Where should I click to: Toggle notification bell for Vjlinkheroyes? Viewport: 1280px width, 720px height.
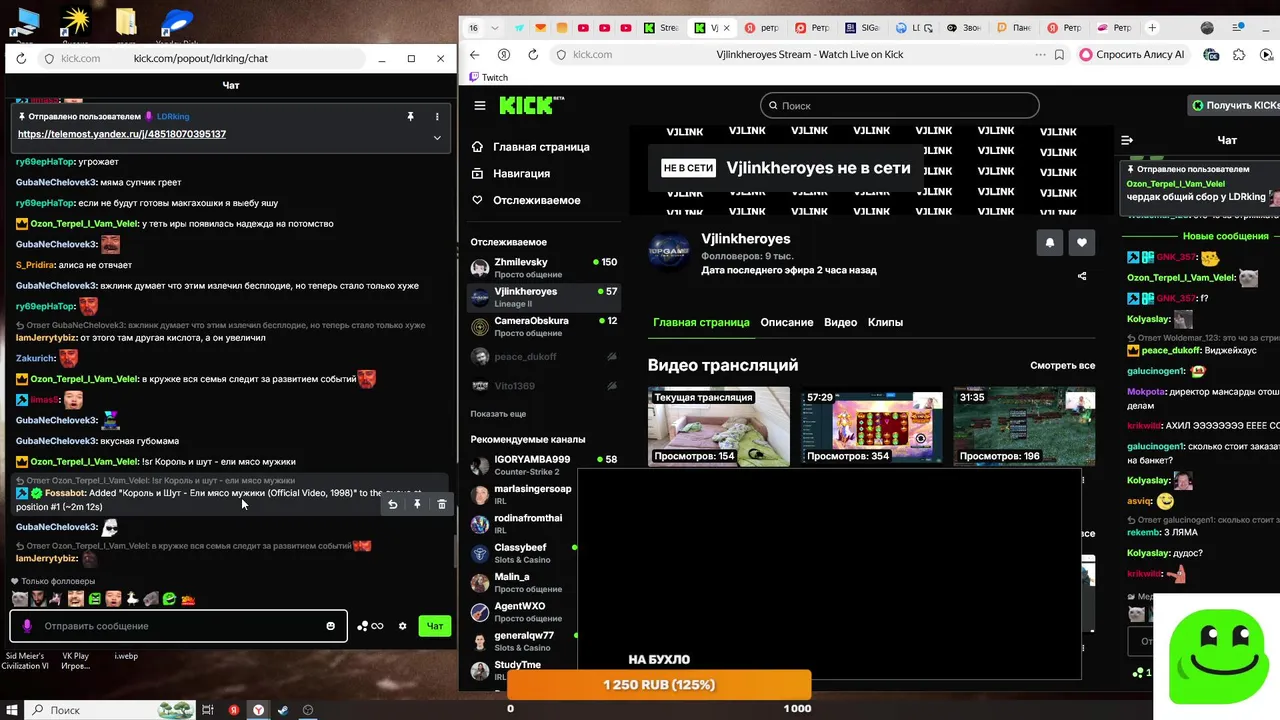coord(1050,243)
